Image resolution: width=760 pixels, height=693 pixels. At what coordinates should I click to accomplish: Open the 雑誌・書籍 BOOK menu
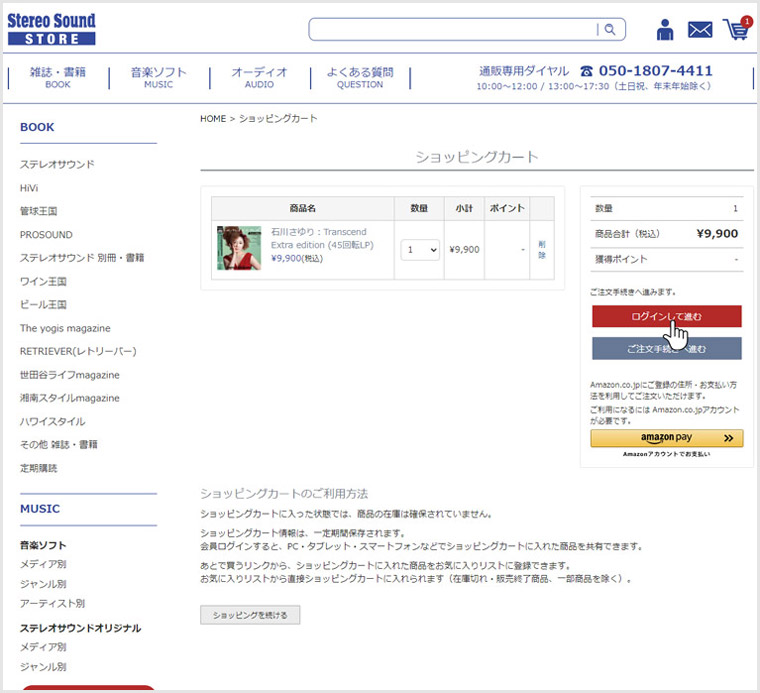58,77
